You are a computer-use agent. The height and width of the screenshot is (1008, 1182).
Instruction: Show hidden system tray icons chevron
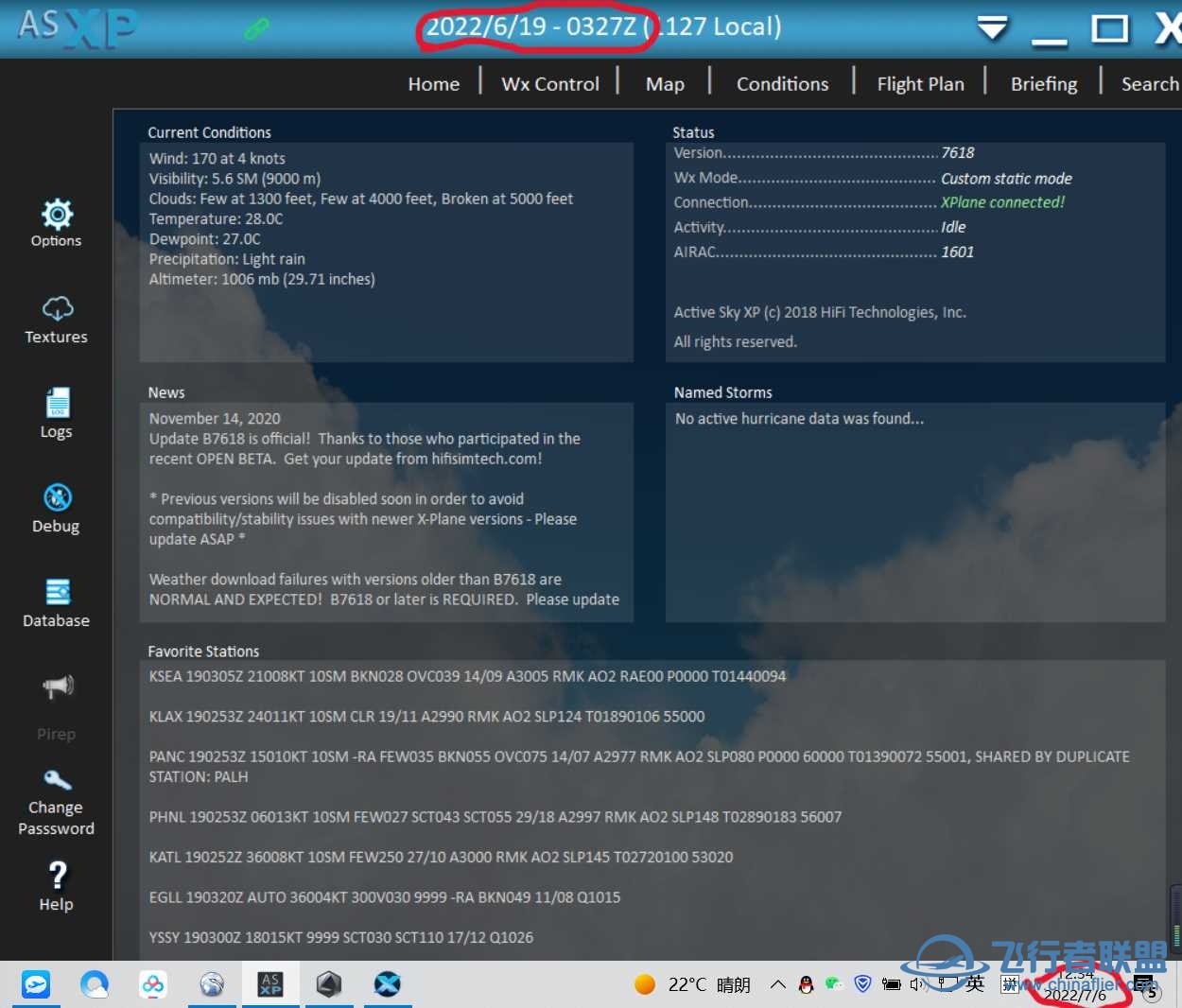click(x=777, y=984)
